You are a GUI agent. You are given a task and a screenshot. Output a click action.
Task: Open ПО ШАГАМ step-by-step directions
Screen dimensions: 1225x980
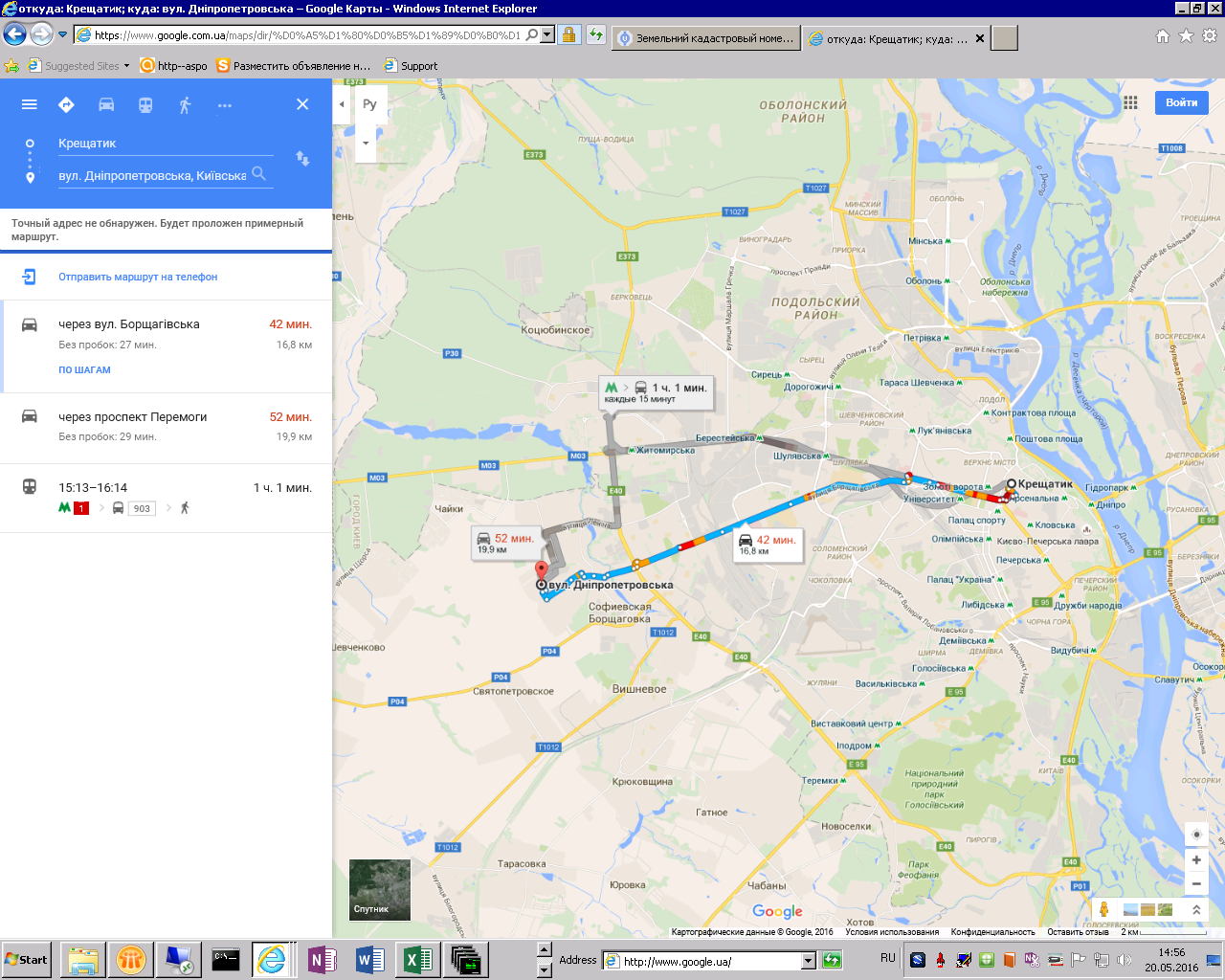[84, 370]
